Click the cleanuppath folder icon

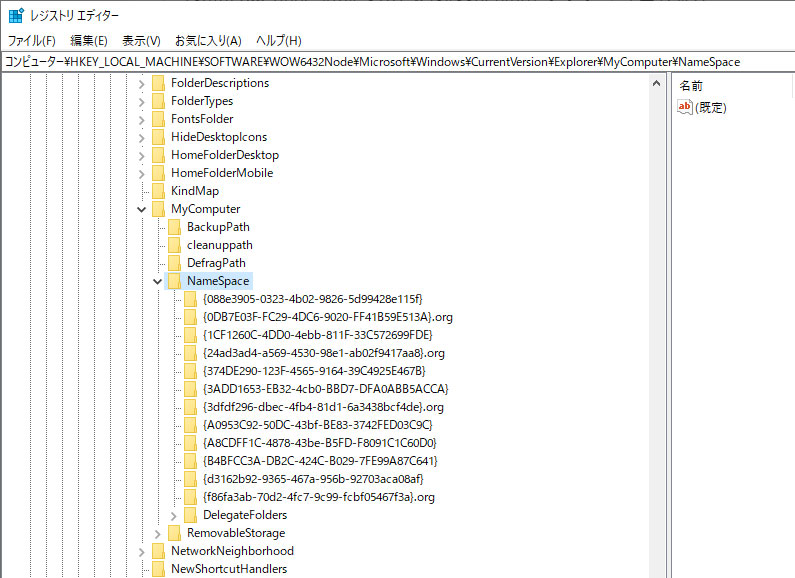(174, 245)
